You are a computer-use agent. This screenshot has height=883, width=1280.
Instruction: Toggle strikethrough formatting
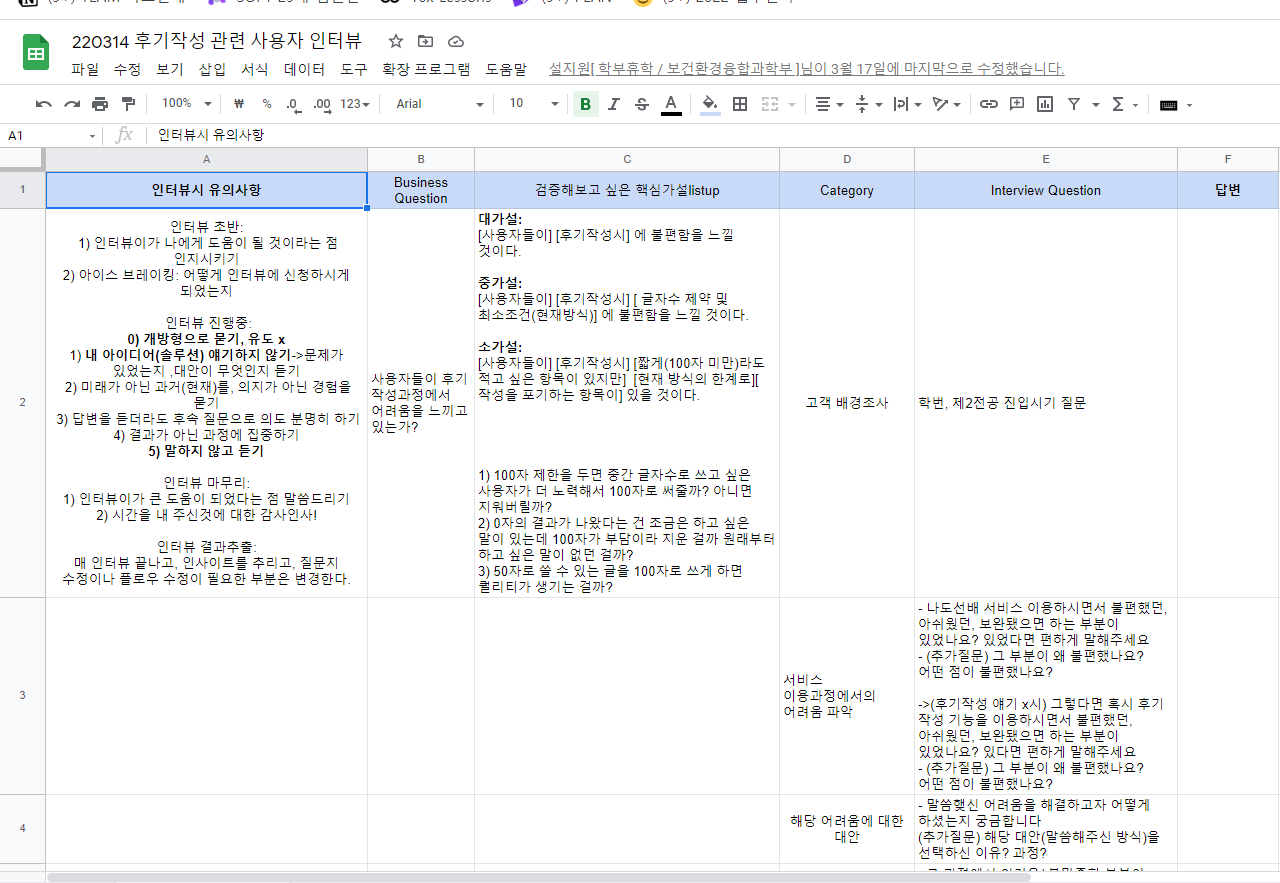(x=642, y=104)
